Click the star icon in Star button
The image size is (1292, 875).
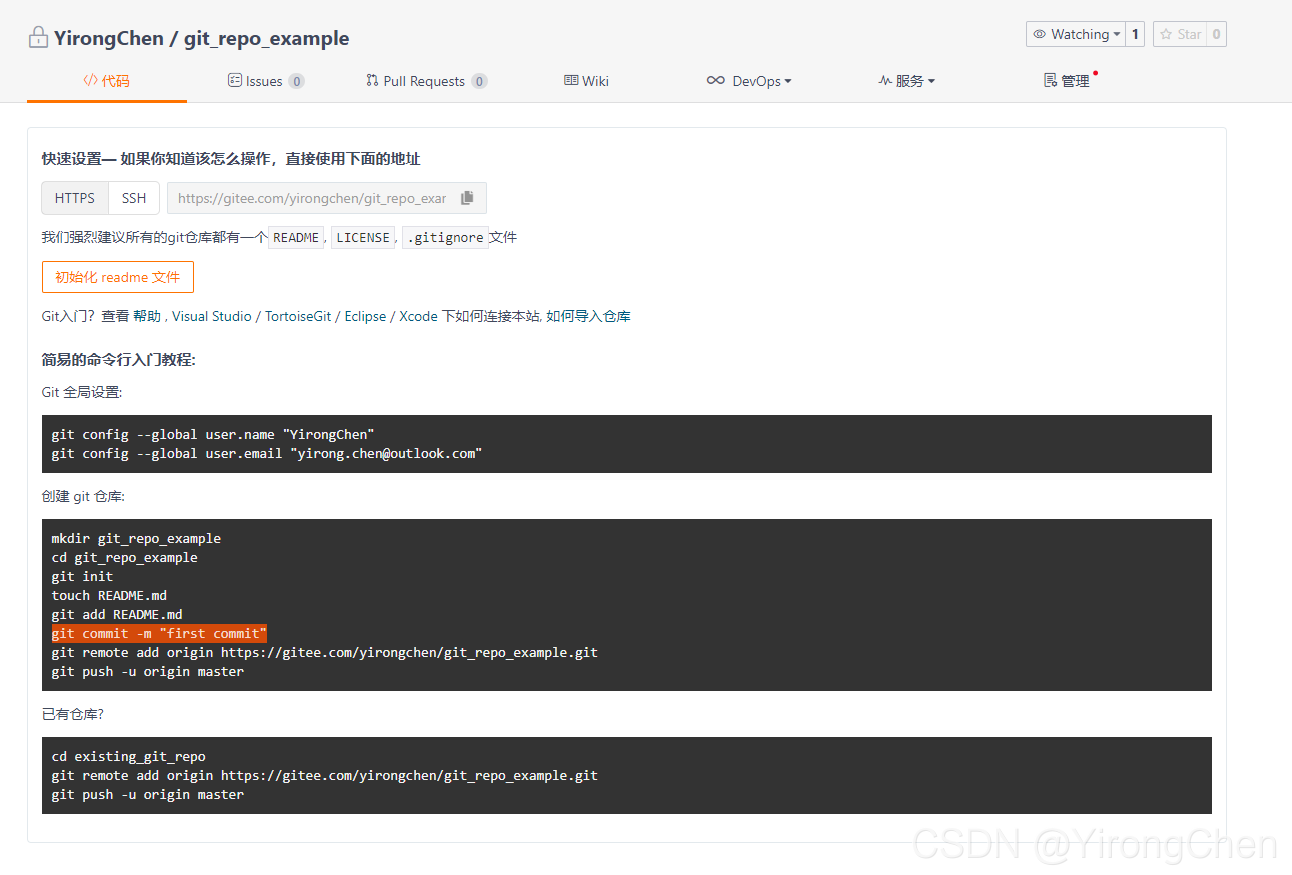coord(1166,34)
